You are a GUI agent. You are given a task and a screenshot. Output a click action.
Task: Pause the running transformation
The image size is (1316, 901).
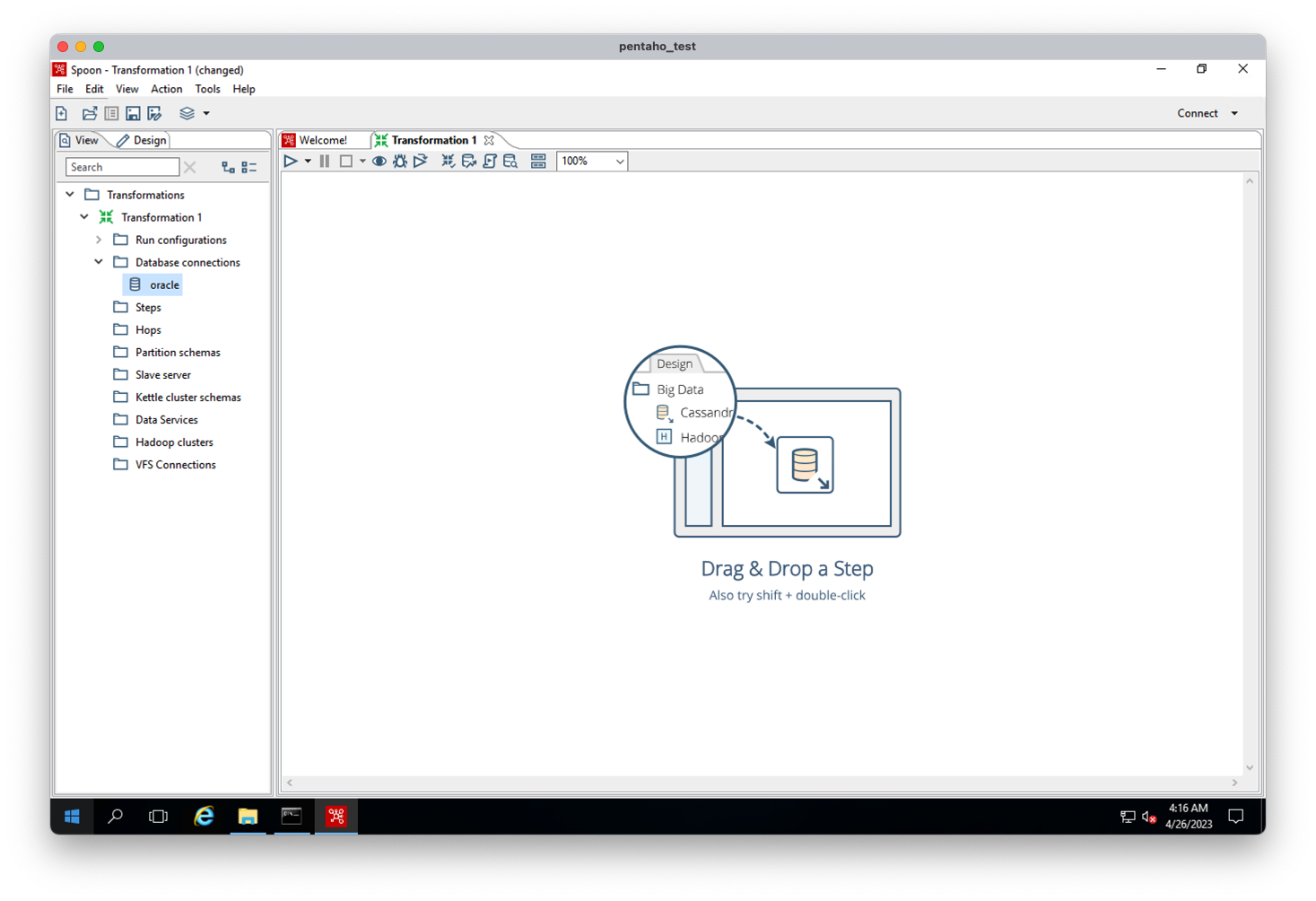point(325,162)
